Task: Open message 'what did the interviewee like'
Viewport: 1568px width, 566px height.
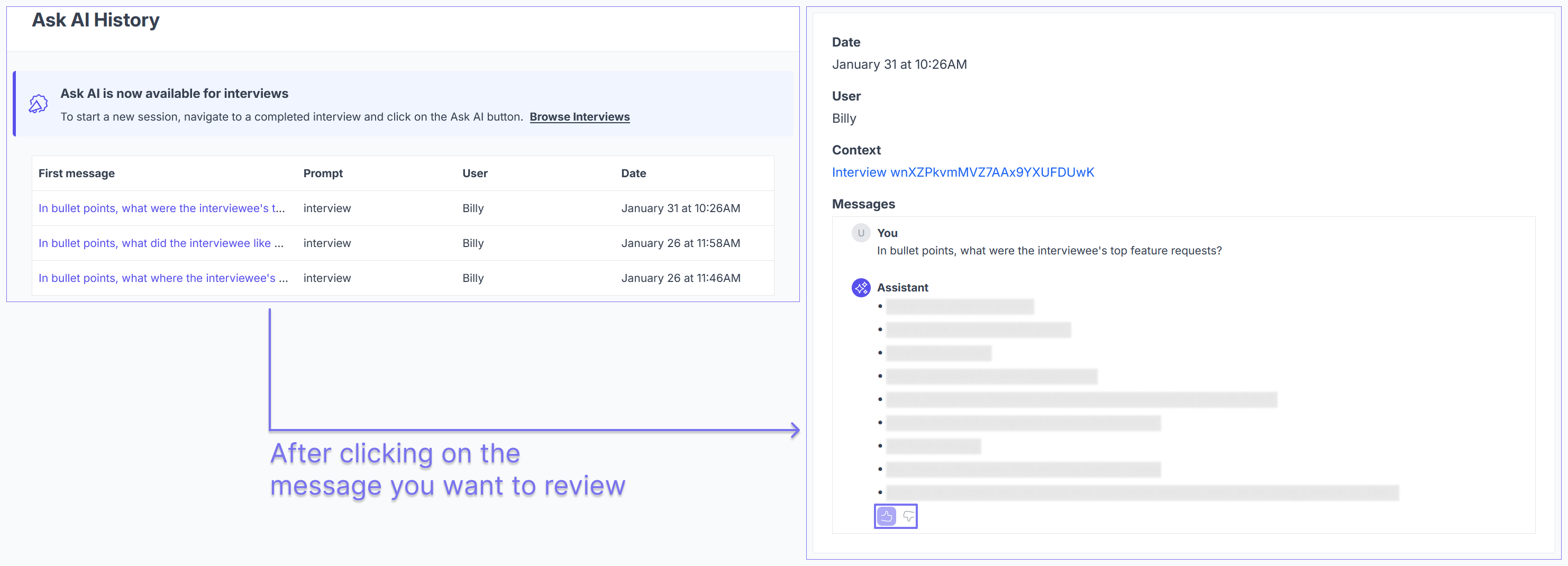Action: pos(161,243)
